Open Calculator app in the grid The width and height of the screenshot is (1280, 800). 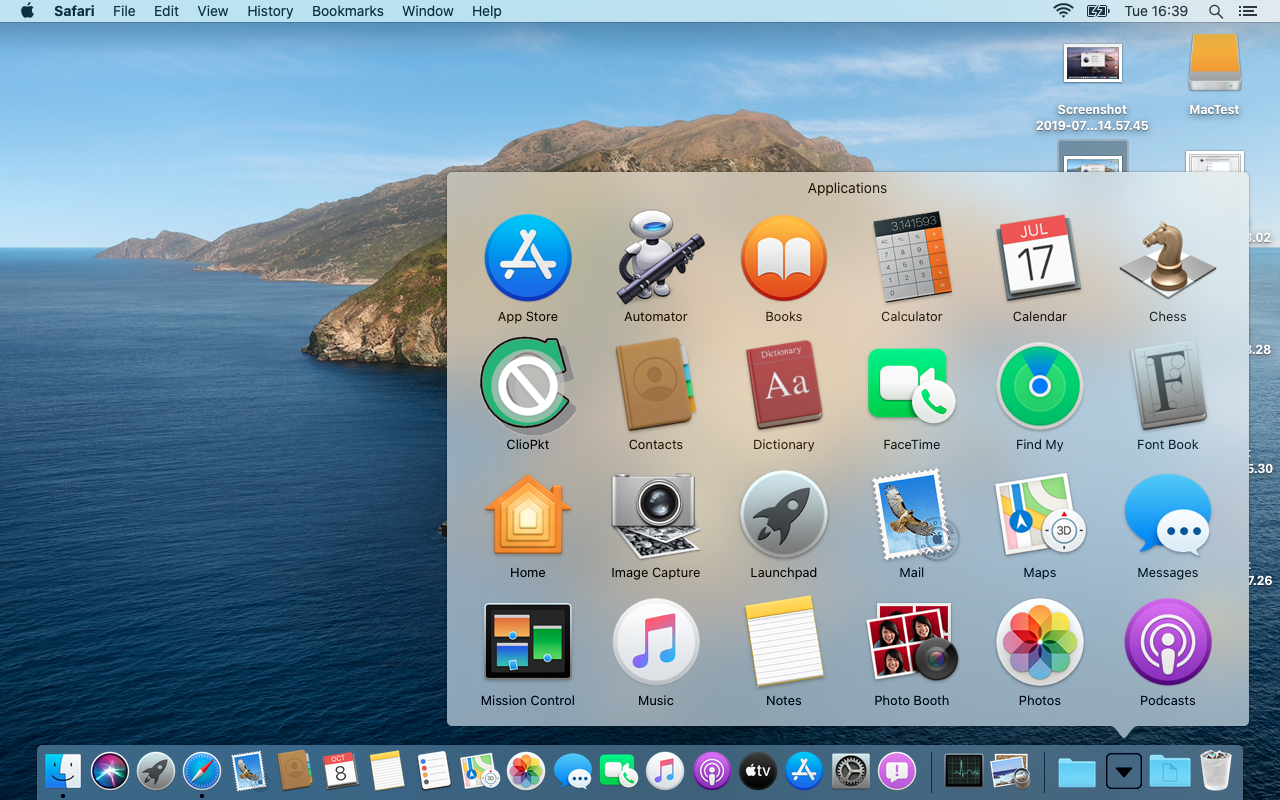912,258
